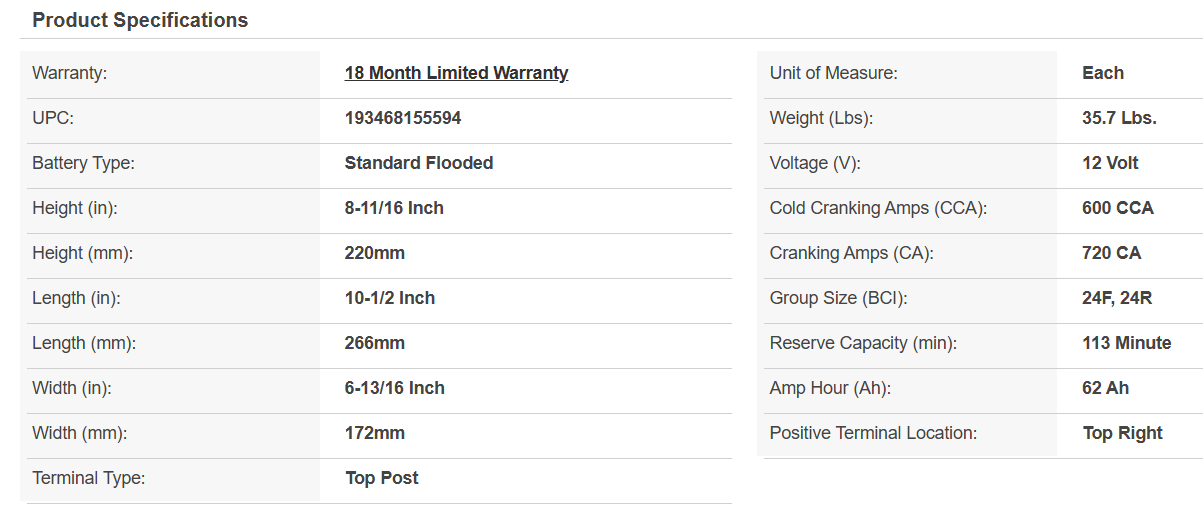Click the Product Specifications heading
This screenshot has width=1203, height=508.
140,20
